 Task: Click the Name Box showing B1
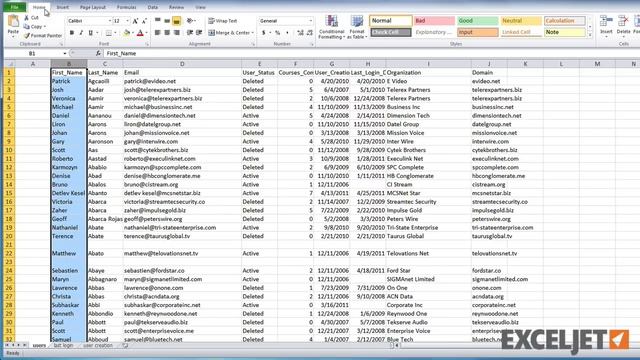[33, 53]
